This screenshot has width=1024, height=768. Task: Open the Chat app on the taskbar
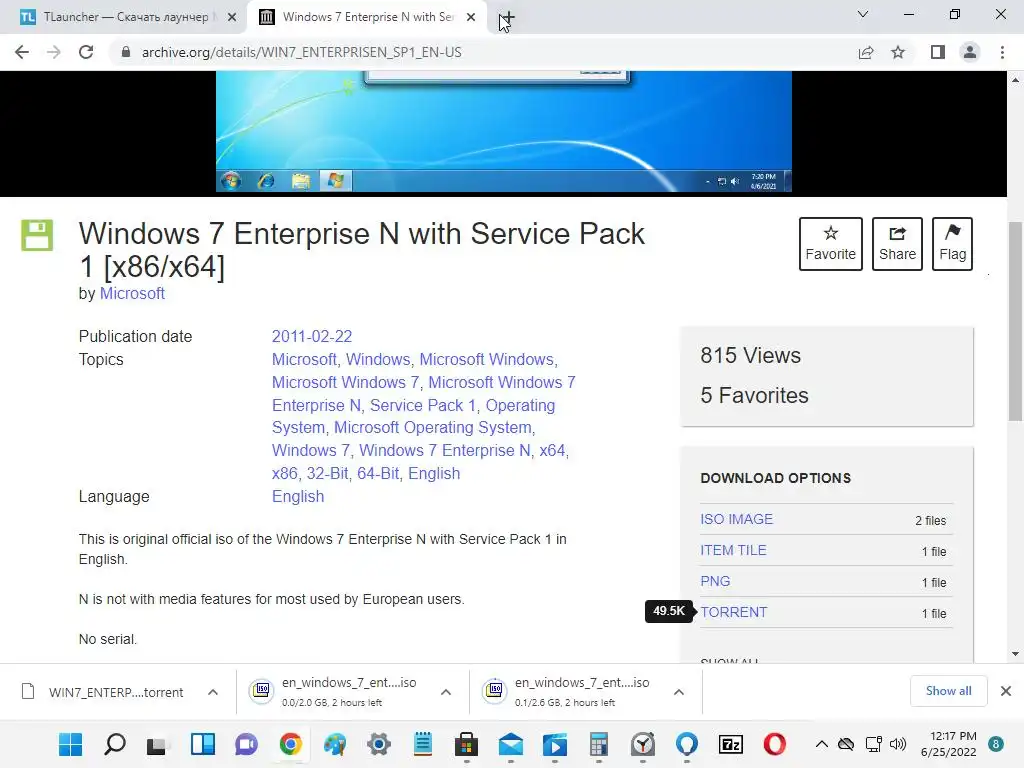pyautogui.click(x=247, y=744)
